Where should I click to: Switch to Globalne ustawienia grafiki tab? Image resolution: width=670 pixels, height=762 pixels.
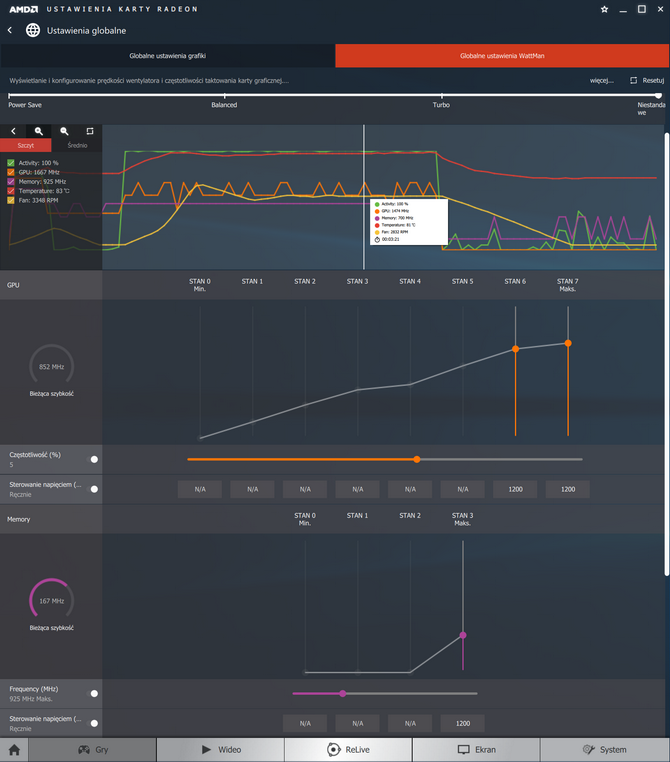click(x=168, y=56)
